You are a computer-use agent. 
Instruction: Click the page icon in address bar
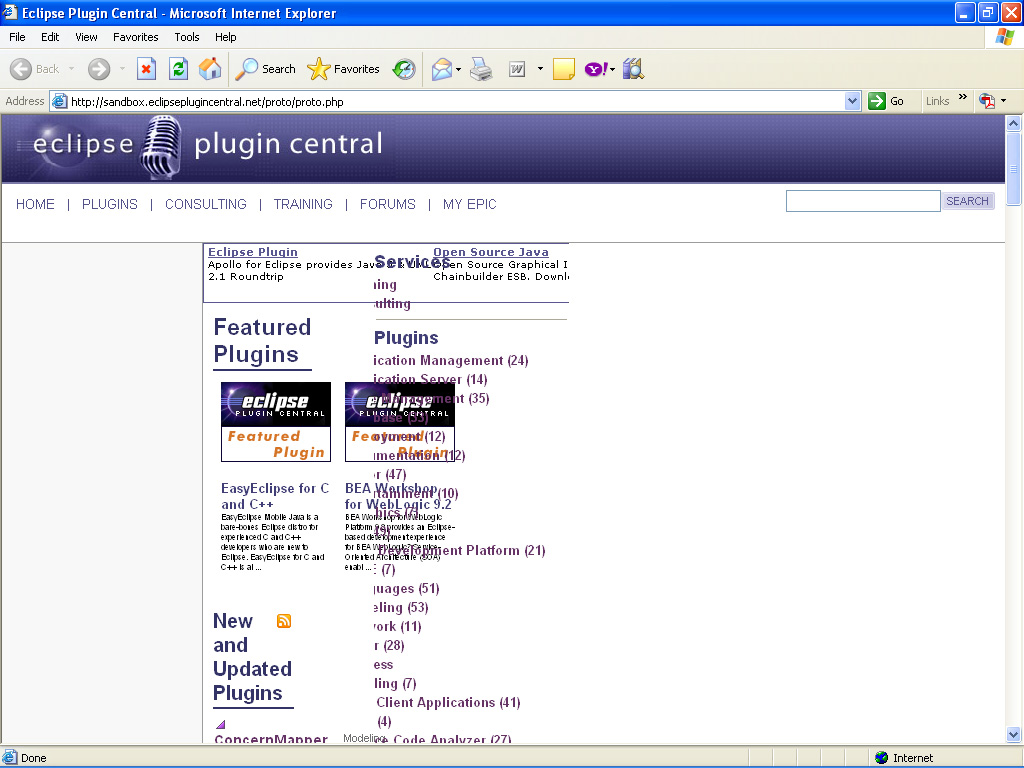(x=59, y=101)
